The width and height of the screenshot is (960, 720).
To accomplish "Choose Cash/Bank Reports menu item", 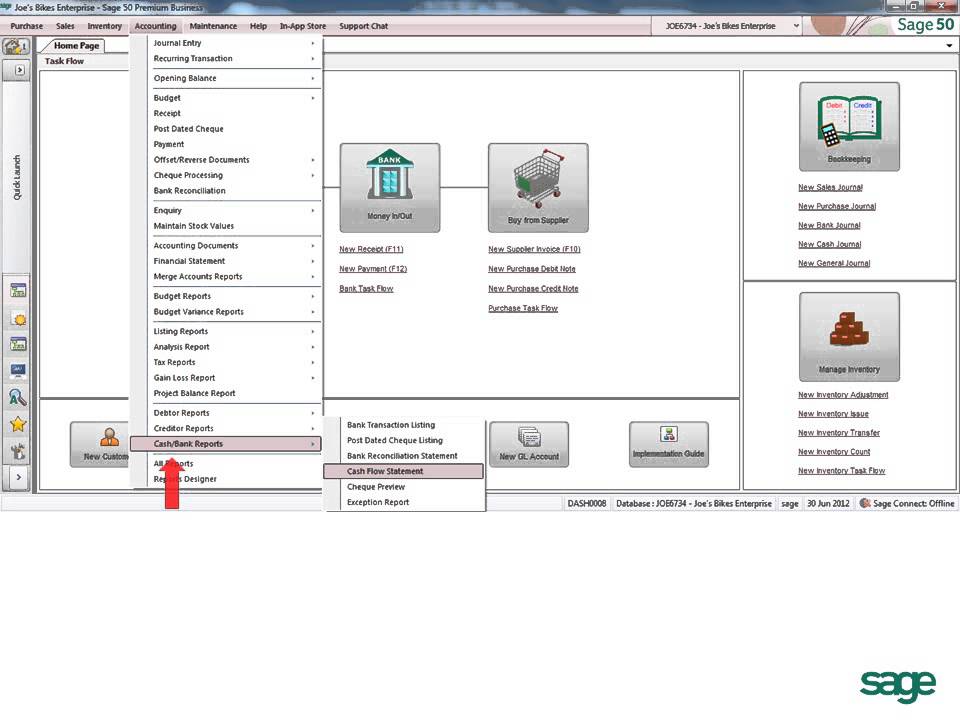I will 226,443.
